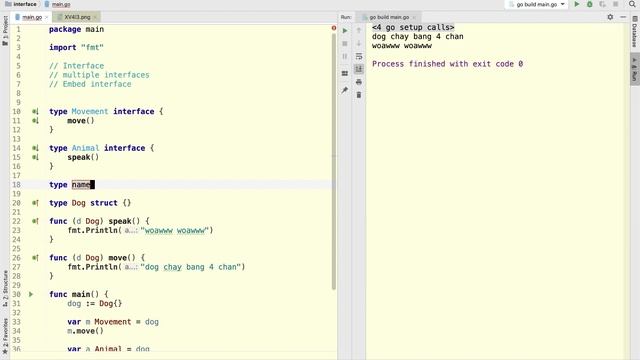Screen dimensions: 640x360
Task: Click the editor vertical scrollbar
Action: pos(334,161)
